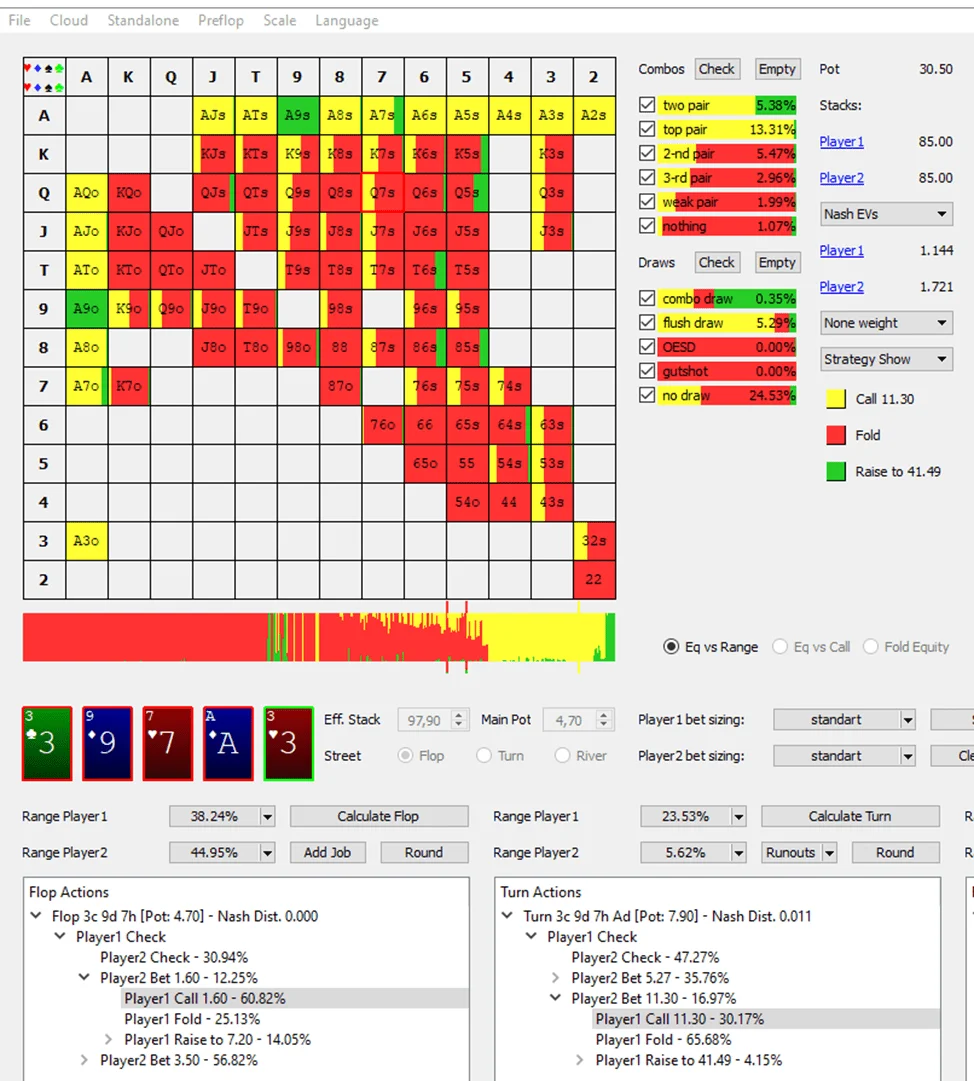
Task: Click the suit symbols icon in matrix corner
Action: 43,78
